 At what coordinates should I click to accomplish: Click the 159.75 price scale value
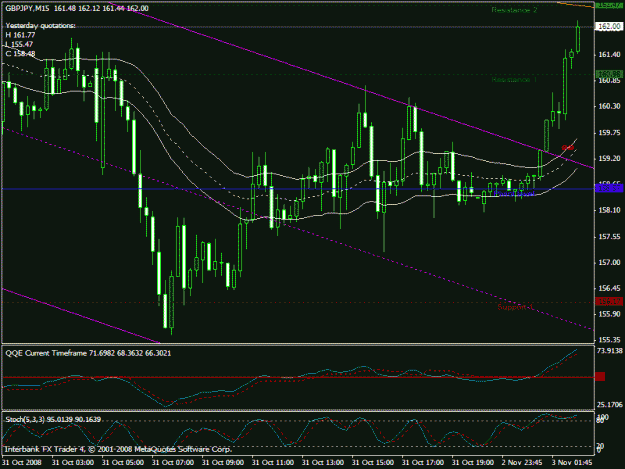[x=610, y=133]
